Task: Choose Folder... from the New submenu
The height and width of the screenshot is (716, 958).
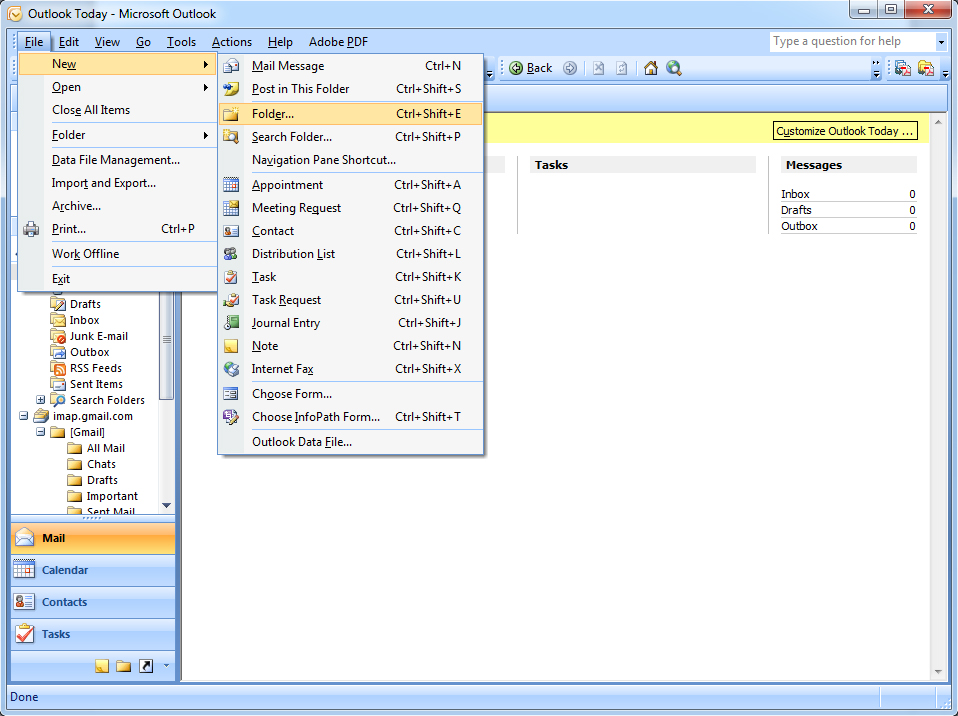Action: click(x=351, y=114)
